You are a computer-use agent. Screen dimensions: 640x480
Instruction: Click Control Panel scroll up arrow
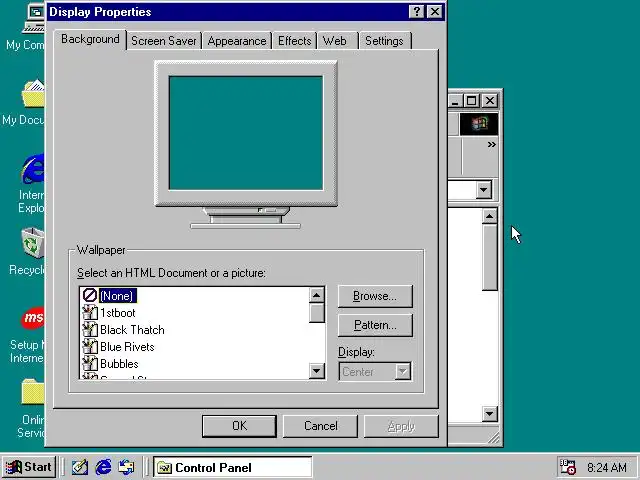[x=490, y=216]
